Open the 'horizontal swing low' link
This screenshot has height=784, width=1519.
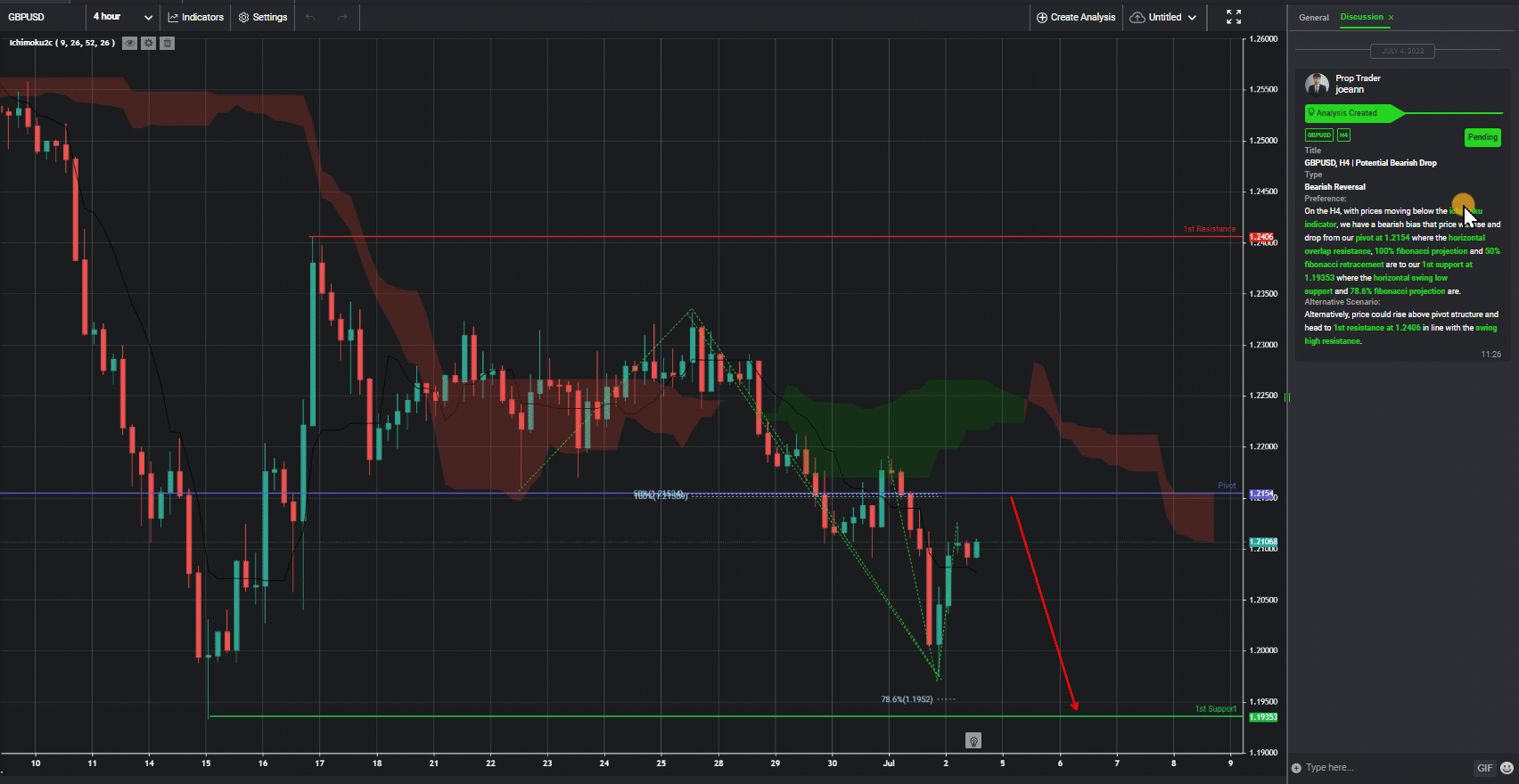tap(1410, 278)
